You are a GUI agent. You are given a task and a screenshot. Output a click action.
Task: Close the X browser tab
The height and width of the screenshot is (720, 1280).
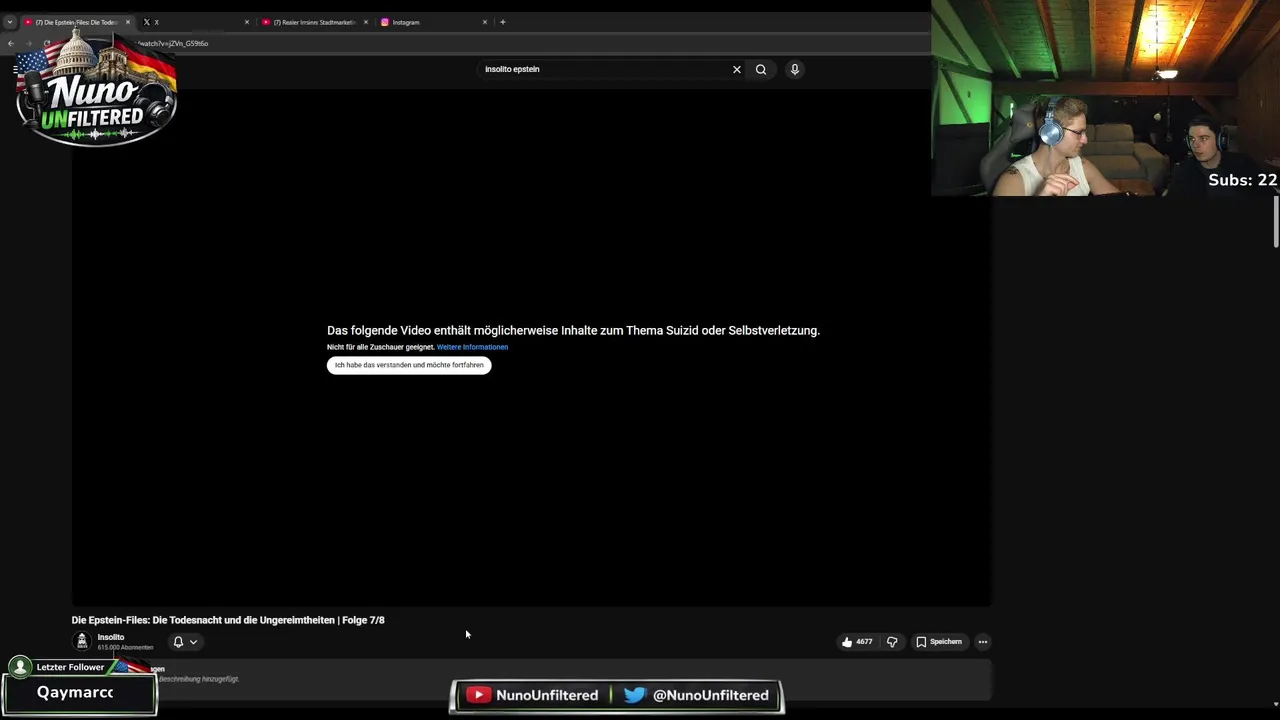click(247, 22)
